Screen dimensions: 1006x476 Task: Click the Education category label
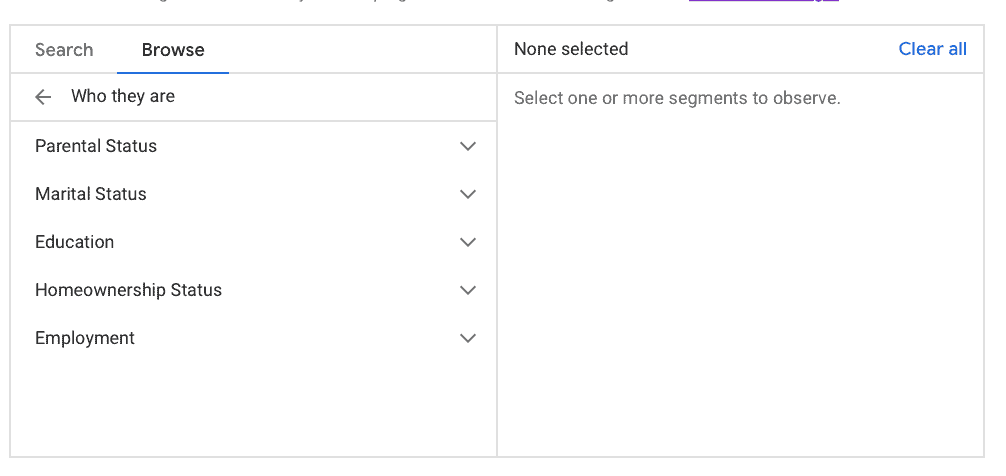(75, 242)
